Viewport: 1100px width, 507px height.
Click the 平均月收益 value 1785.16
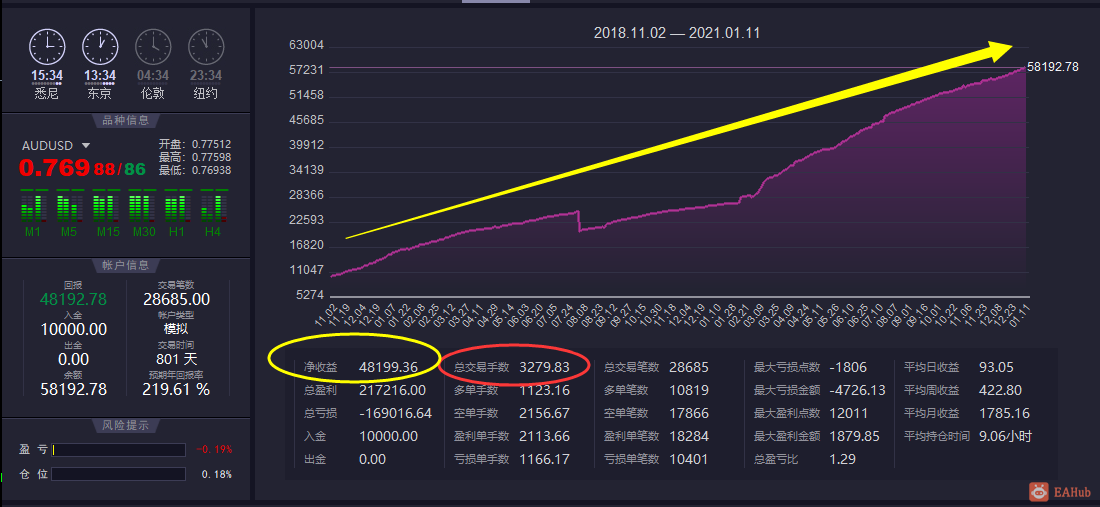tap(1004, 413)
